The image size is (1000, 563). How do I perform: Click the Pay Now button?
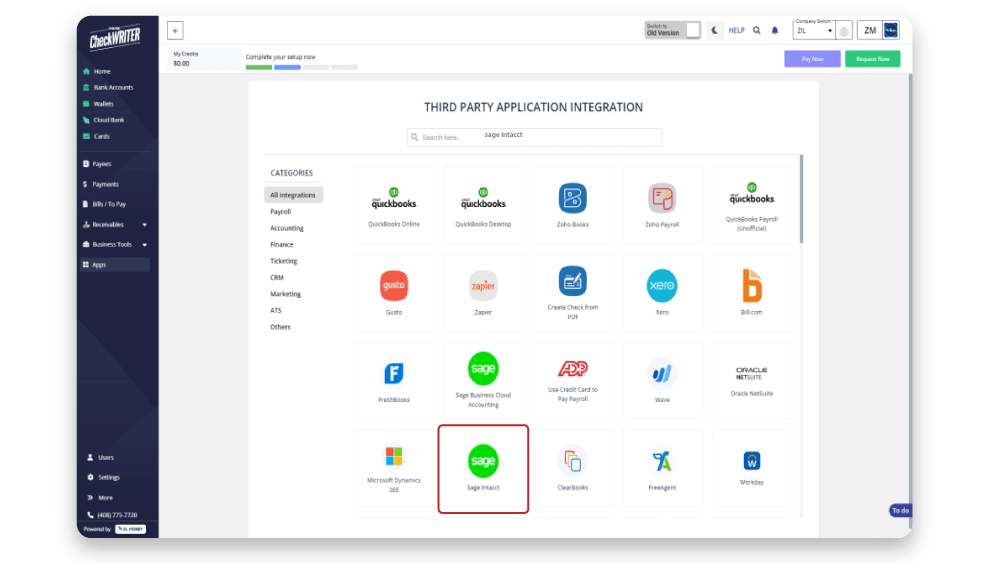point(812,59)
